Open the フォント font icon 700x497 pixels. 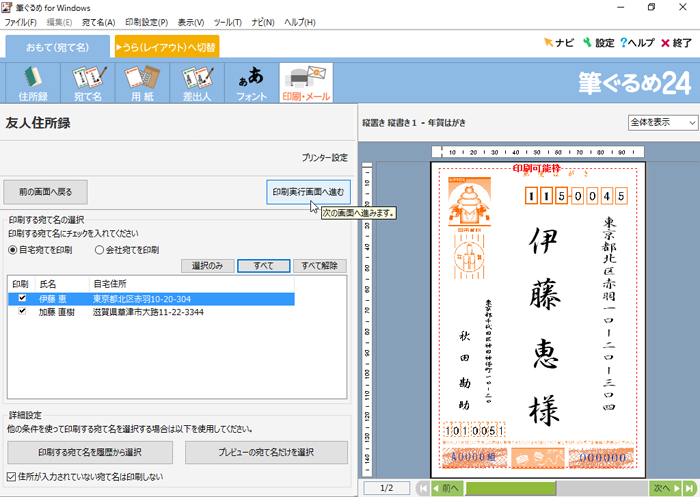251,83
